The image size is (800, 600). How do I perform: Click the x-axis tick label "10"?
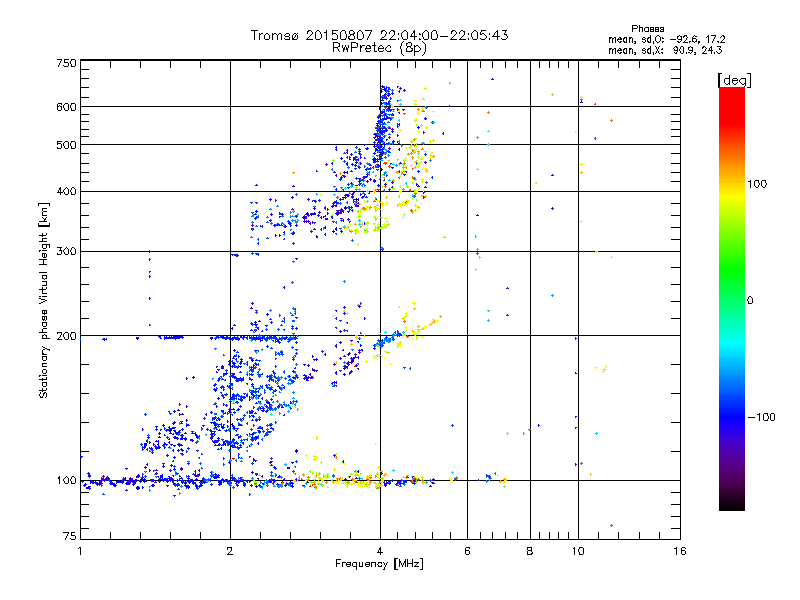(x=578, y=551)
